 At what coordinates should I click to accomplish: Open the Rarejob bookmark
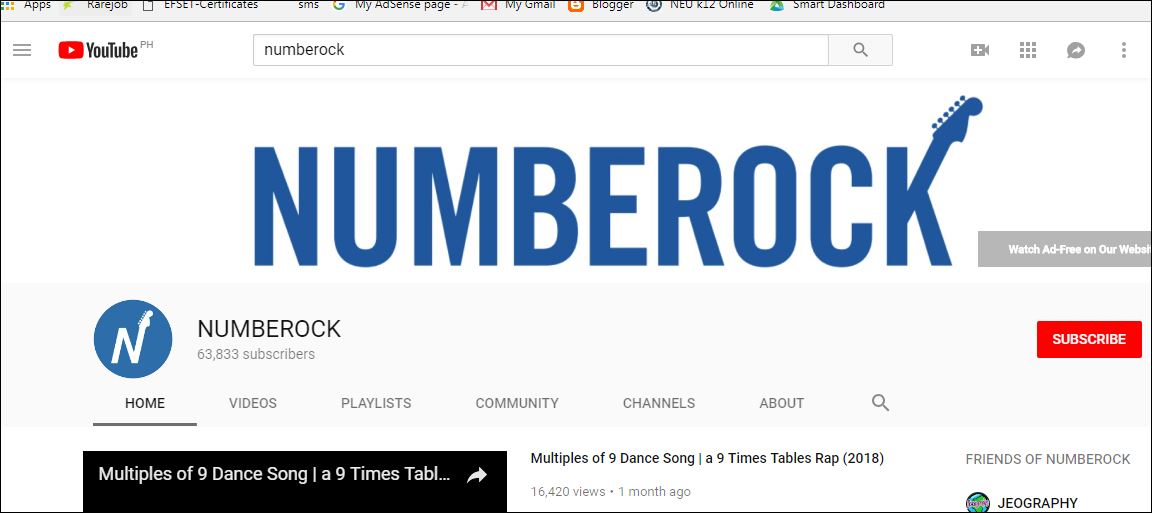97,5
